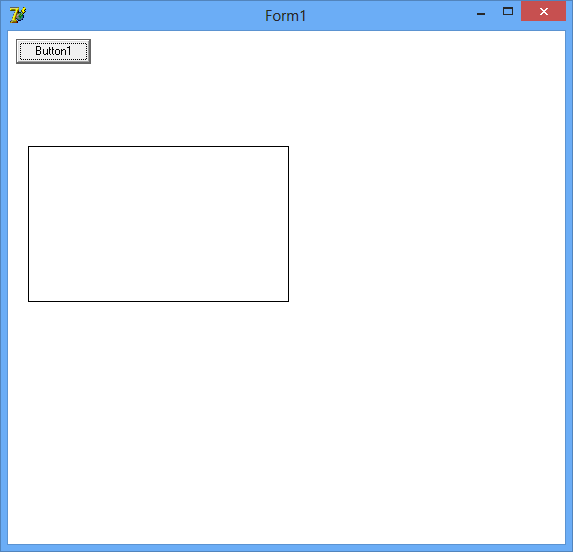Open the Delphi system menu icon

tap(18, 15)
